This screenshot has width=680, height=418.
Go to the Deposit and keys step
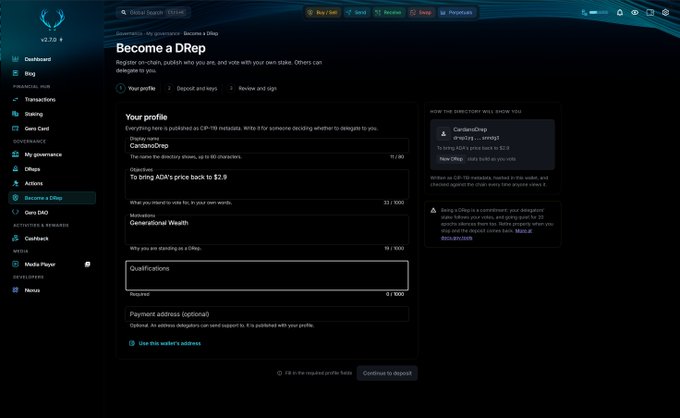click(192, 88)
